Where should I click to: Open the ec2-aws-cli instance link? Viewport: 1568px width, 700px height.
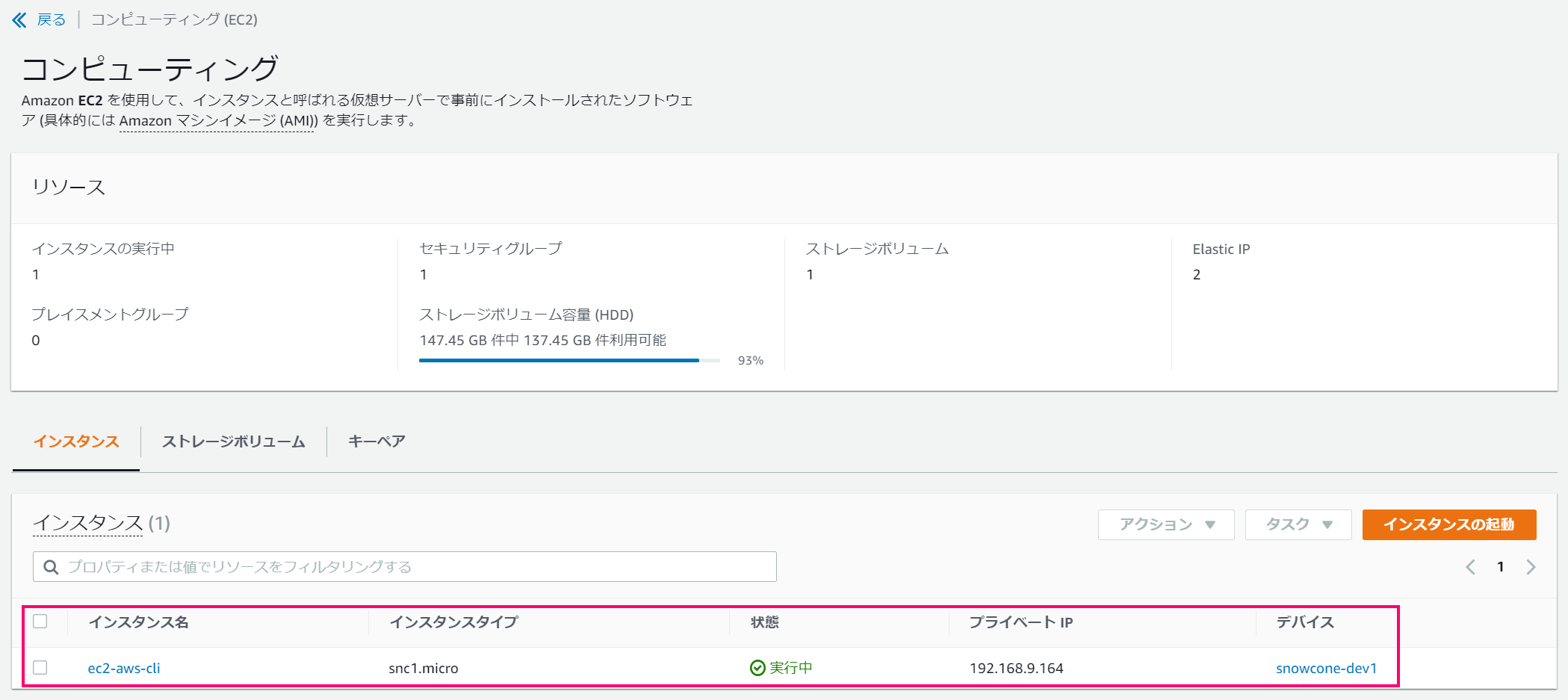pyautogui.click(x=124, y=668)
